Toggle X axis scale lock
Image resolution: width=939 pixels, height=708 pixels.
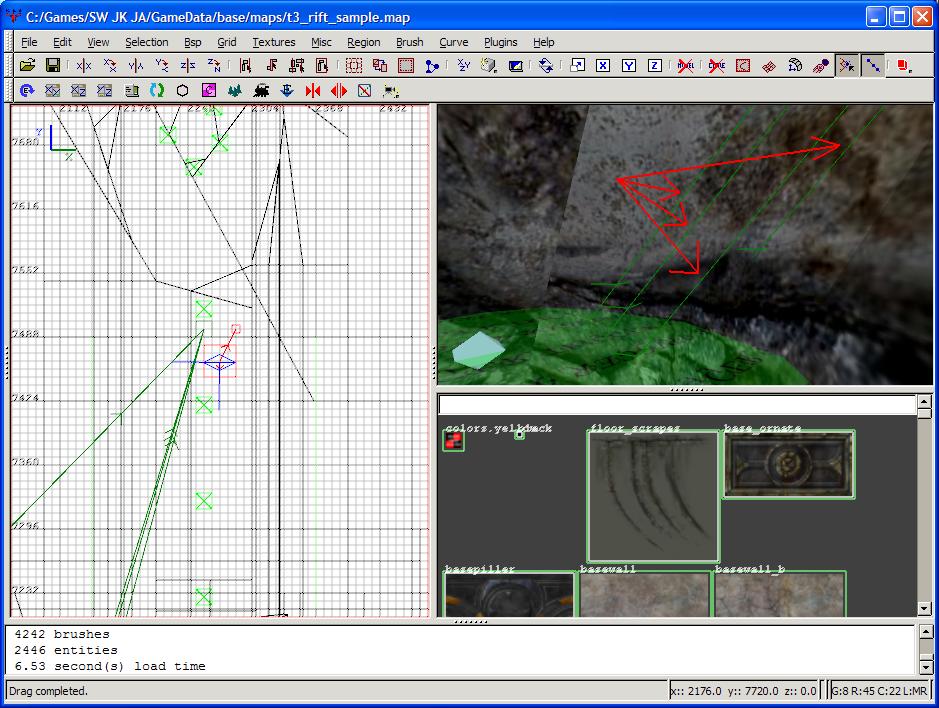pos(603,65)
